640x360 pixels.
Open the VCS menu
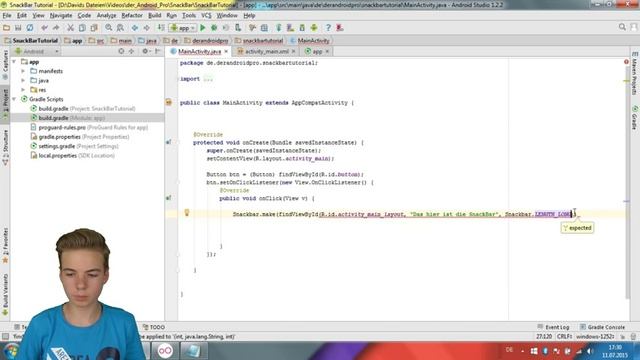(206, 16)
